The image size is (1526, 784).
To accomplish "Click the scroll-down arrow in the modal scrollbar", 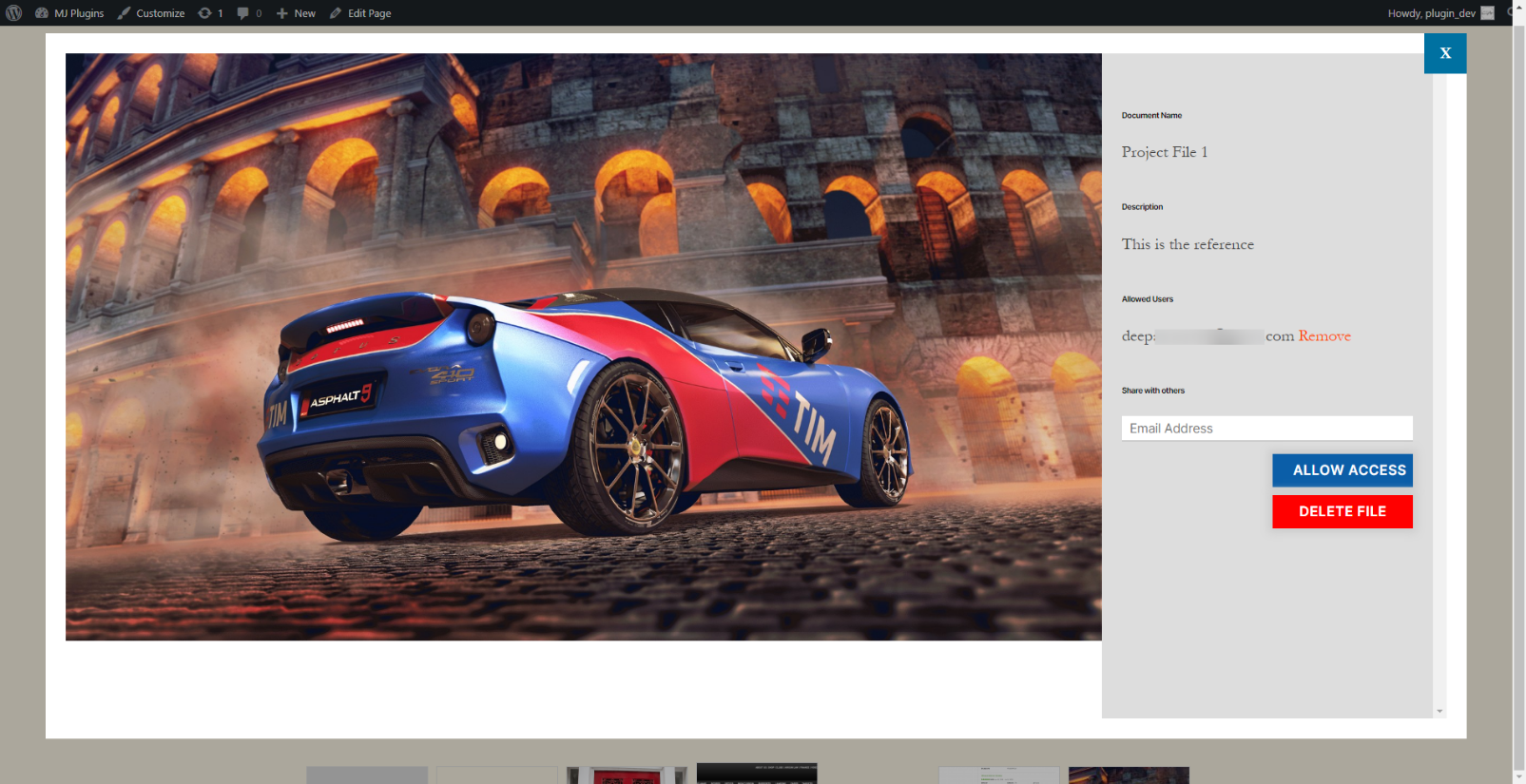I will tap(1439, 711).
